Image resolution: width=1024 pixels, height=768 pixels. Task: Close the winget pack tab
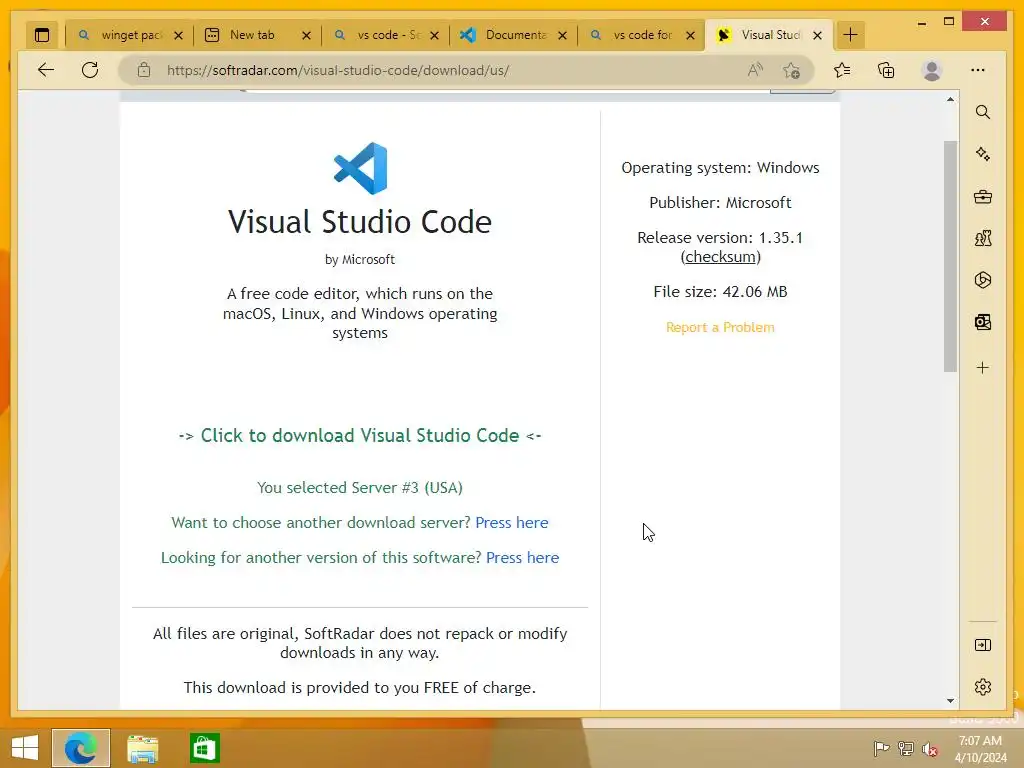point(178,35)
